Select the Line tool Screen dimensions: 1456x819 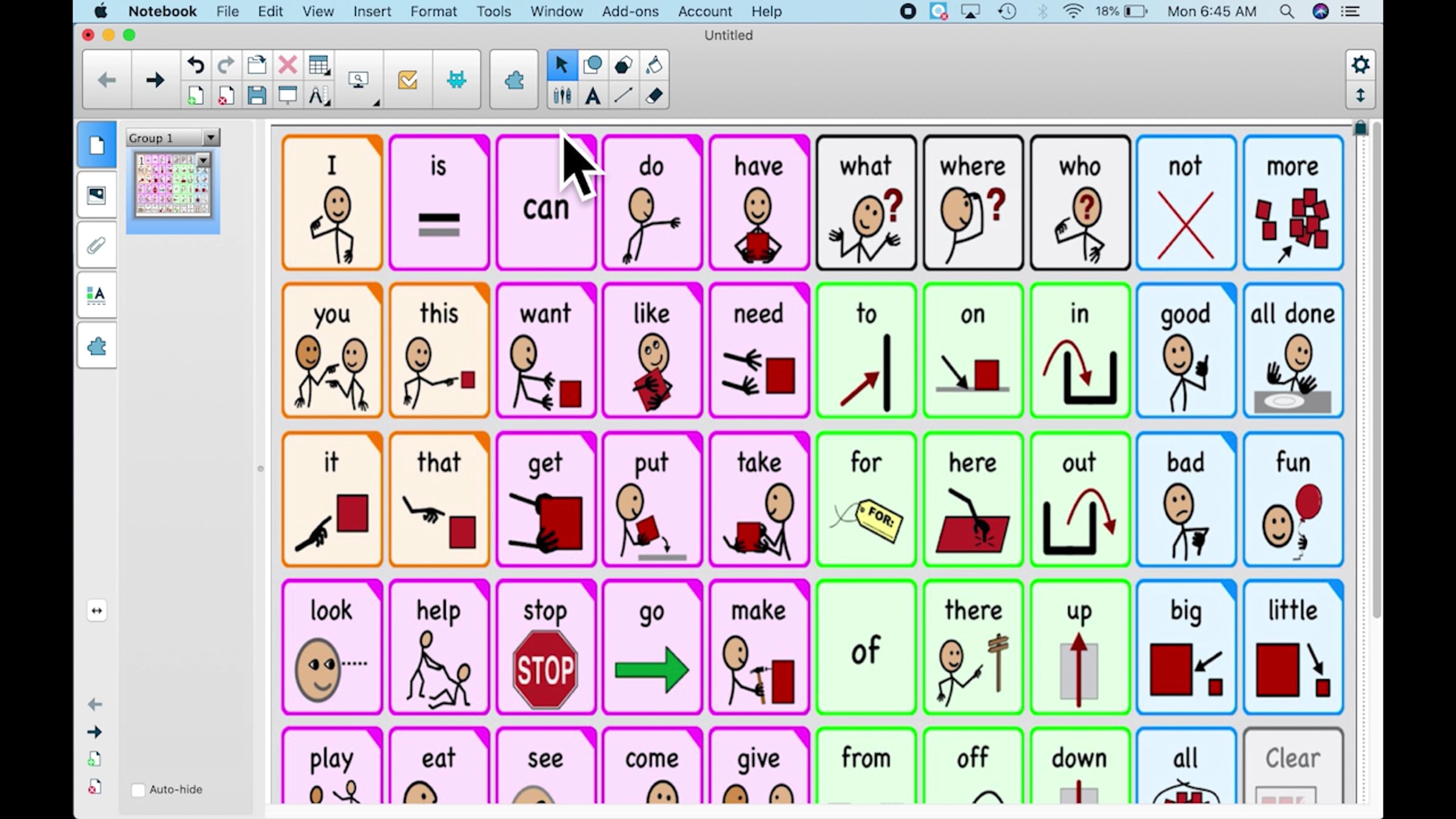tap(623, 96)
